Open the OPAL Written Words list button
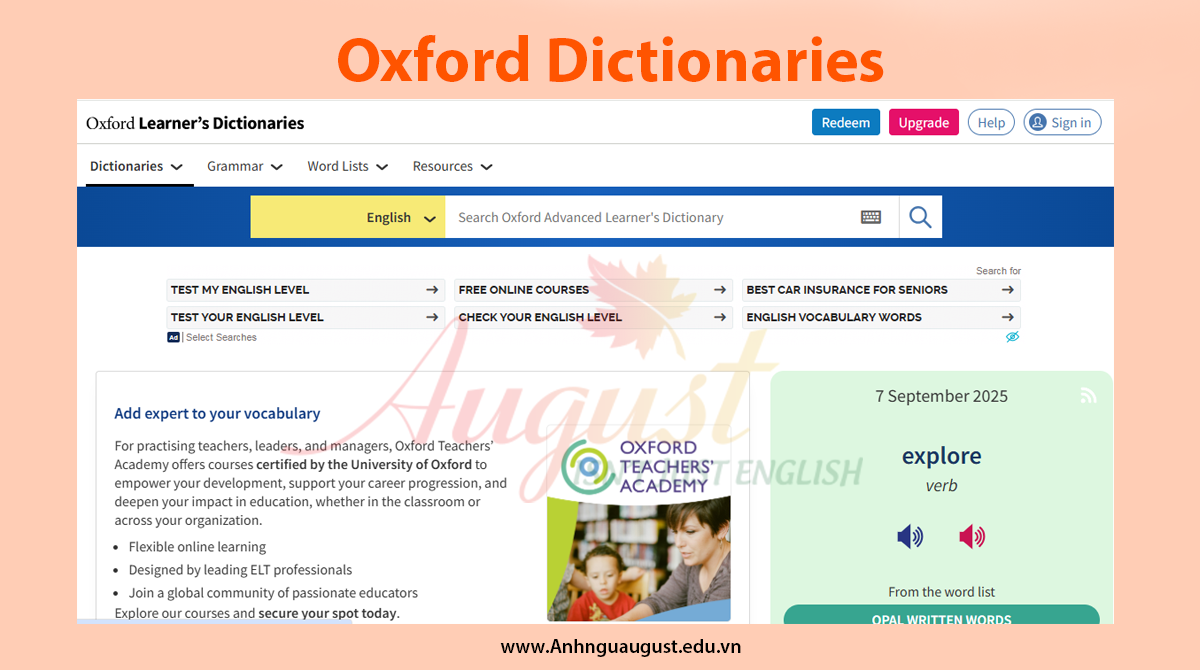 pos(941,616)
